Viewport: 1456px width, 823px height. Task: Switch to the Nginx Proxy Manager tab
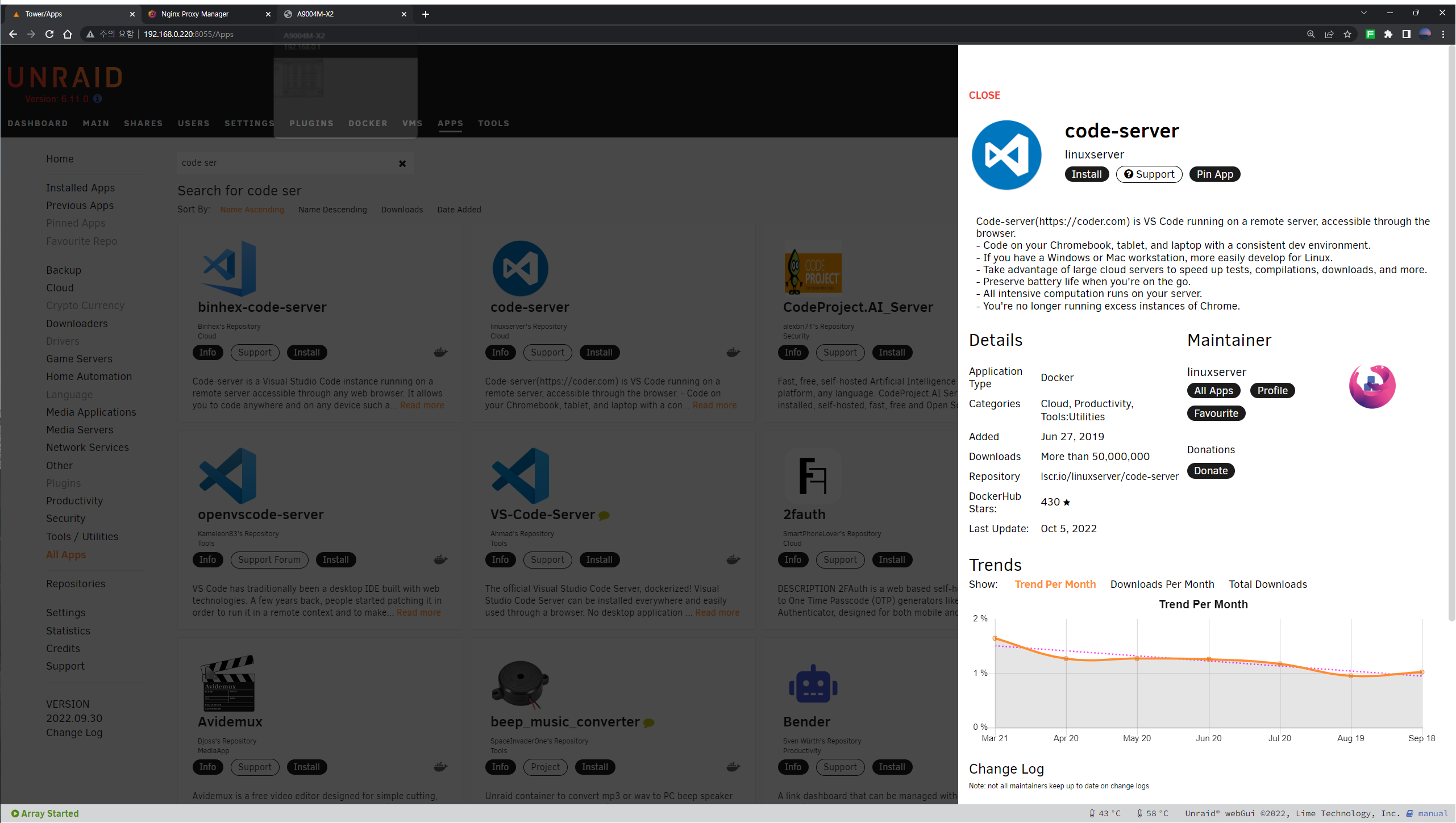coord(195,14)
